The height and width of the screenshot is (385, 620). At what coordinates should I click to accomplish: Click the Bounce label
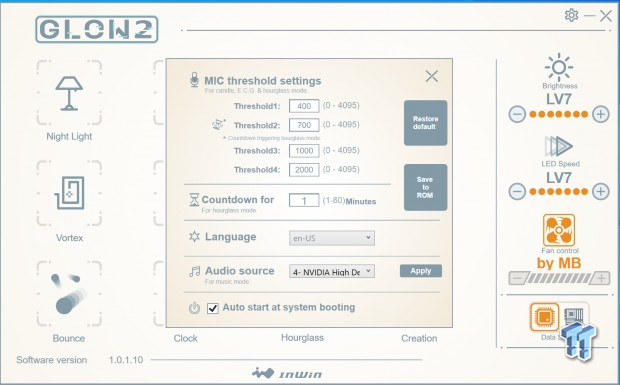[x=69, y=338]
